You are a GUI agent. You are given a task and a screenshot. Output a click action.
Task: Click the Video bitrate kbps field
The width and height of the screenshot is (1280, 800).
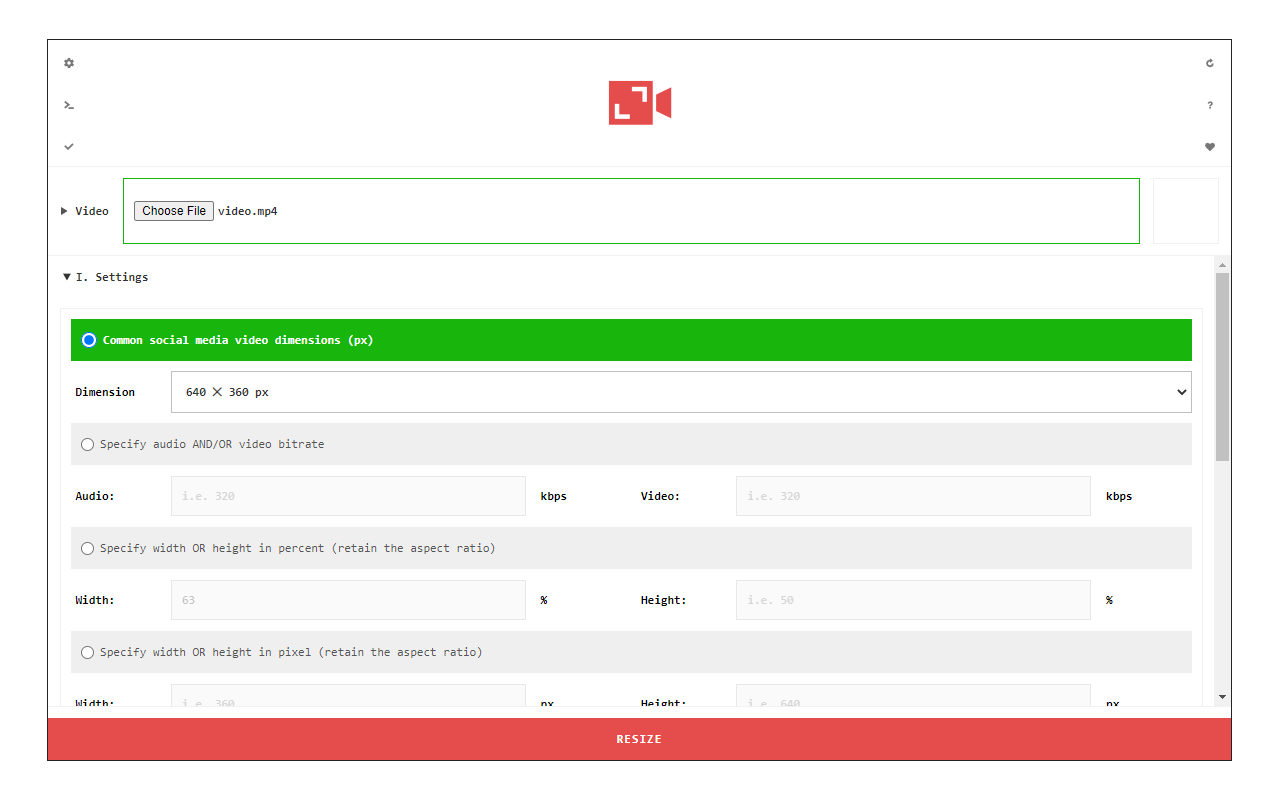[912, 496]
